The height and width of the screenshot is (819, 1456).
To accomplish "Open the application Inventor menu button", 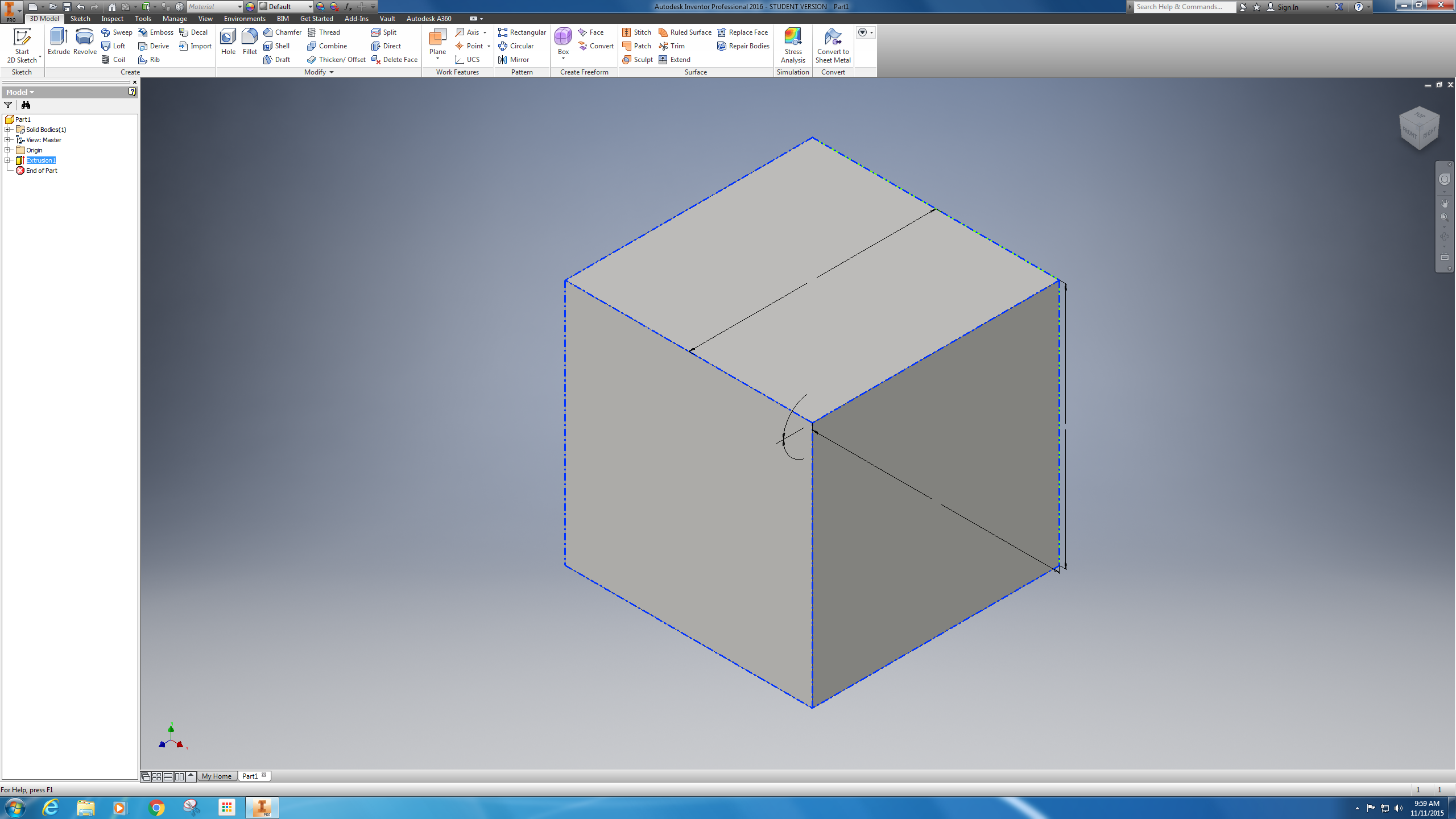I will tap(11, 11).
